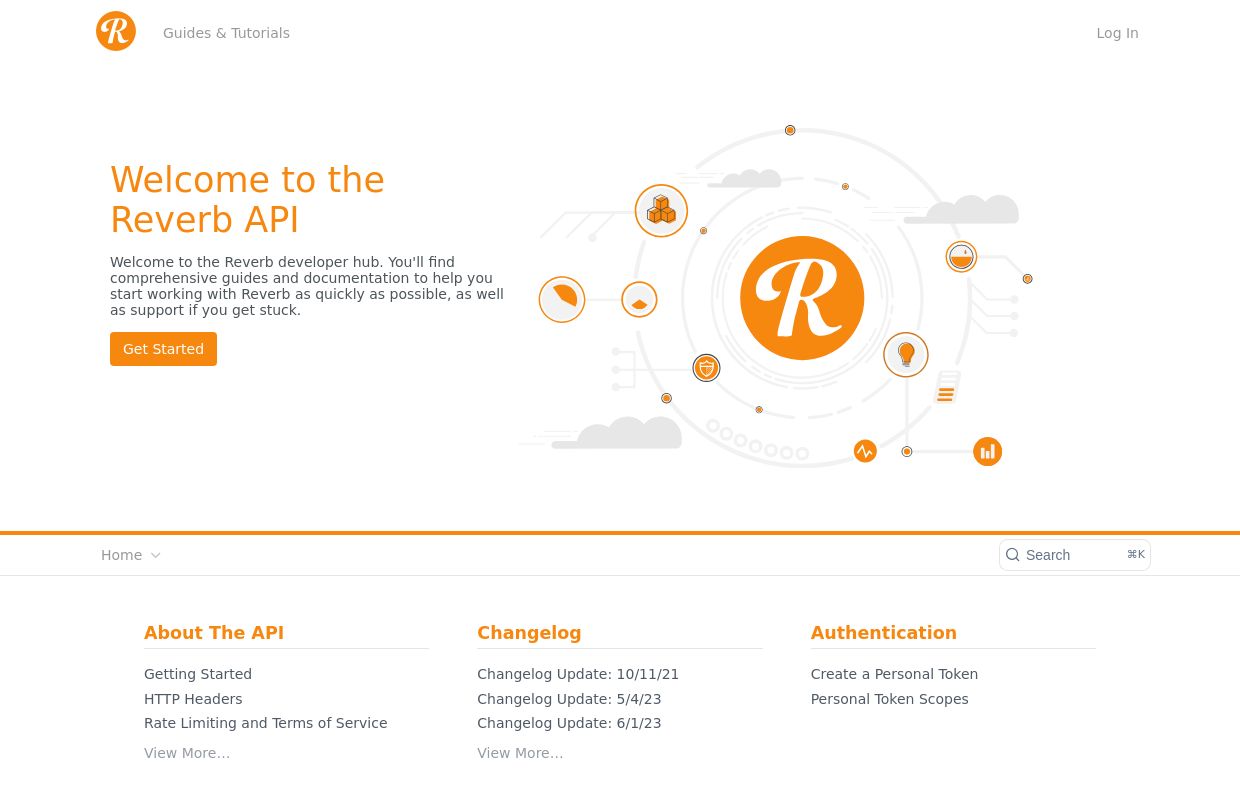Click the Changelog section heading

coord(529,633)
